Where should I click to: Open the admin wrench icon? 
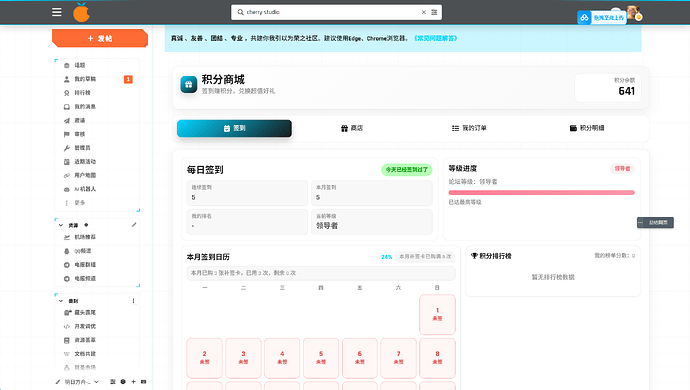click(66, 148)
